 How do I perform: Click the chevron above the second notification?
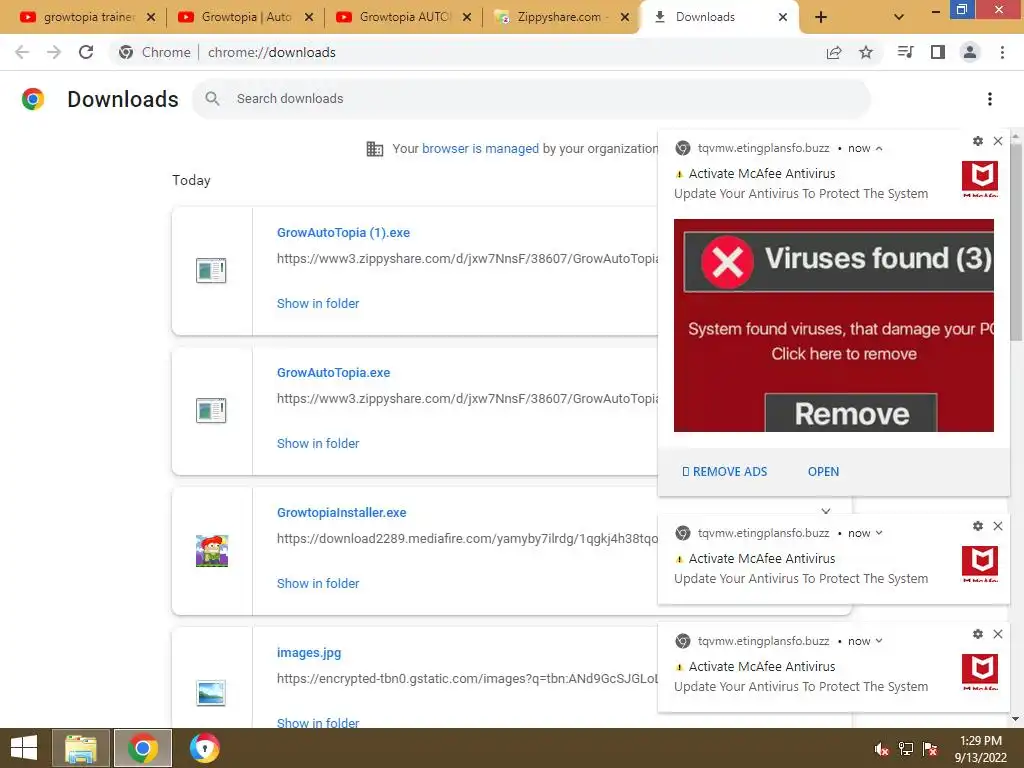(826, 511)
